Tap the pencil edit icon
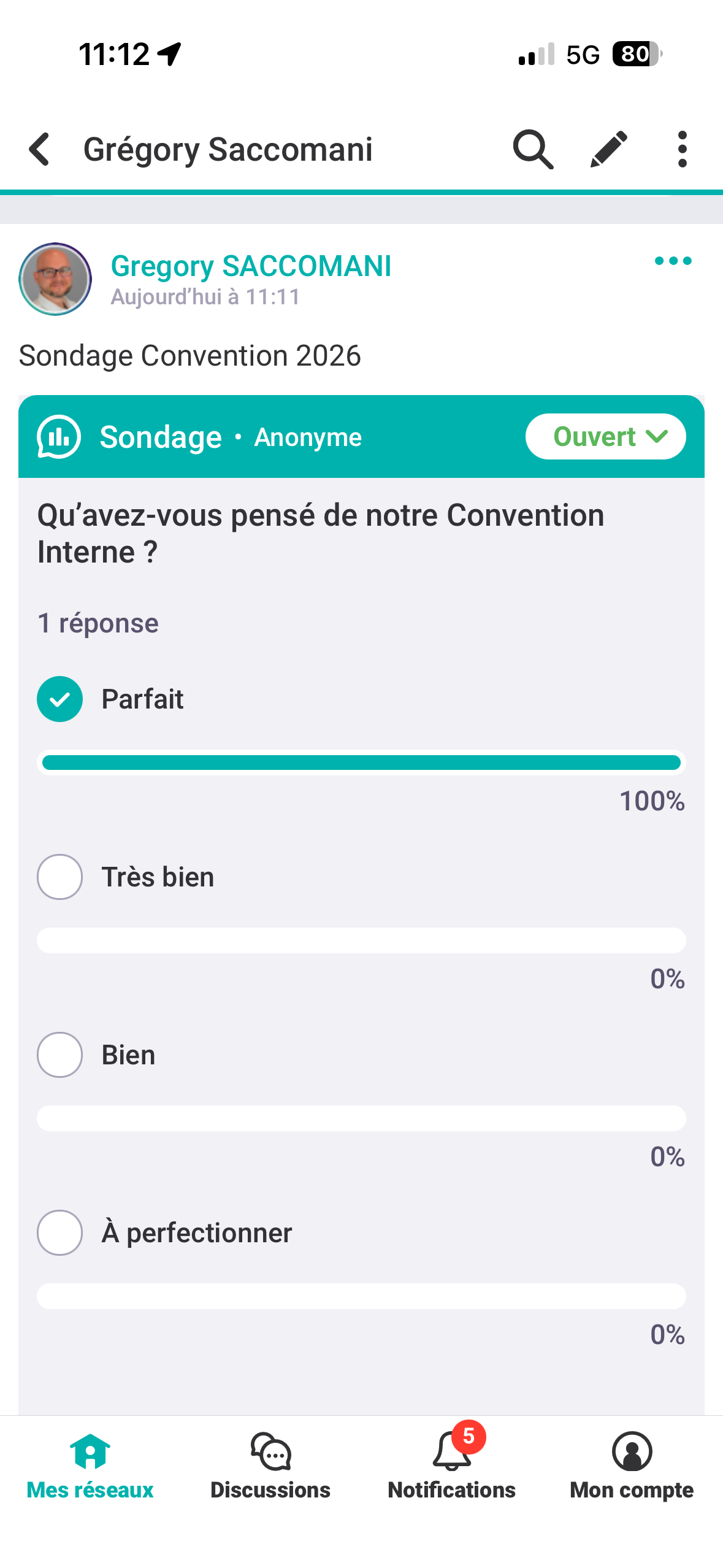The width and height of the screenshot is (723, 1568). (608, 149)
